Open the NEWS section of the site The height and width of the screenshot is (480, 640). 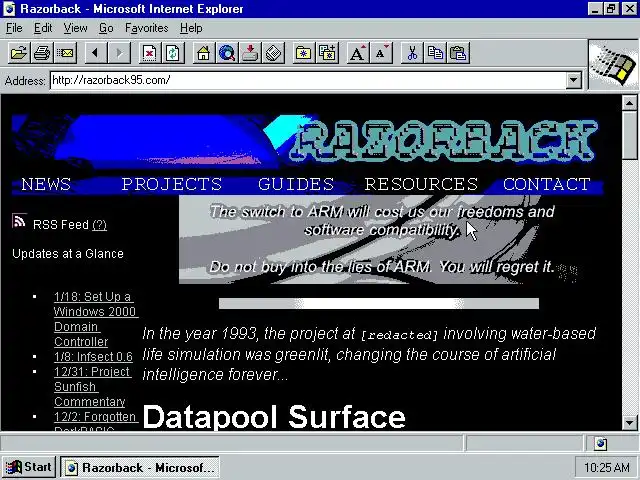[46, 184]
